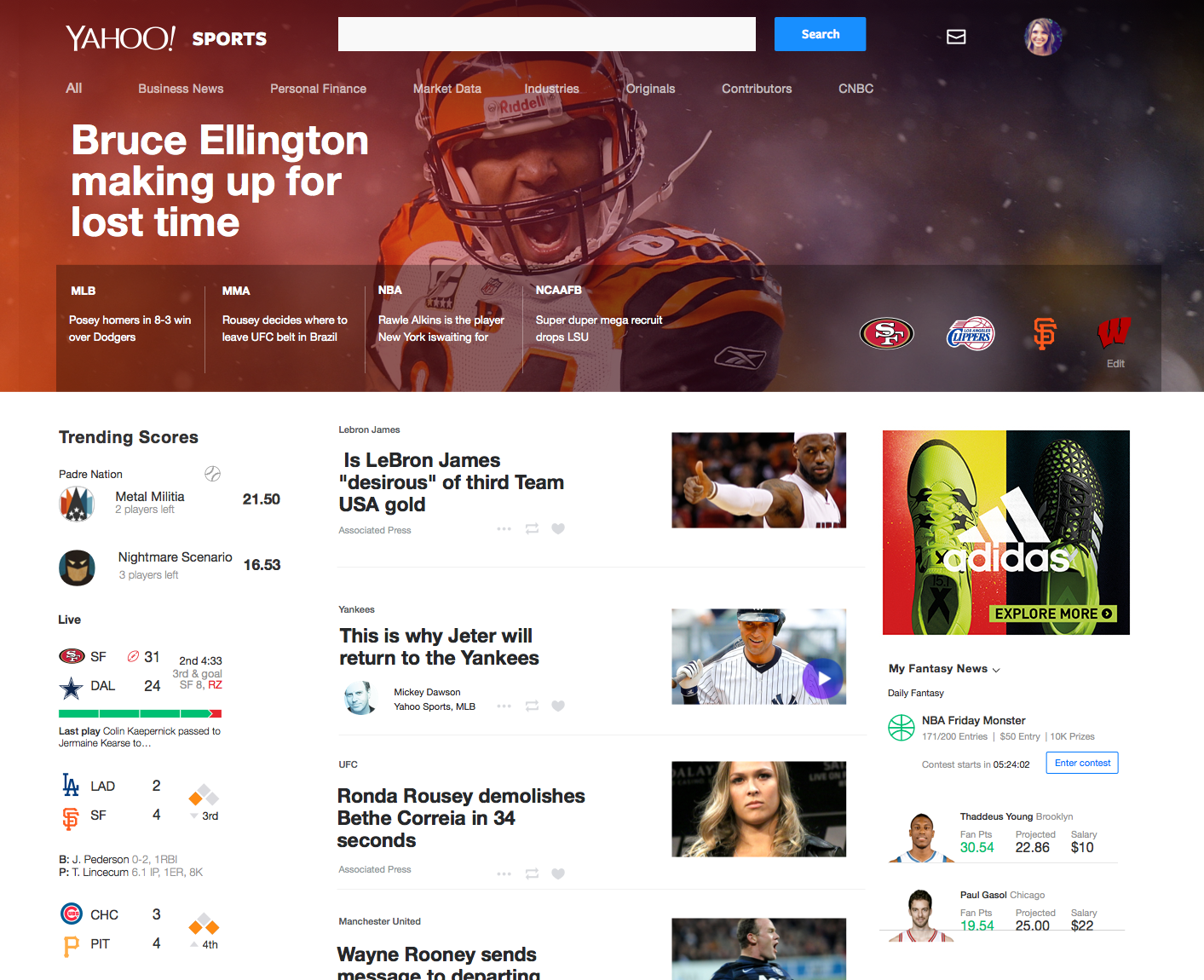
Task: Open Personal Finance tab
Action: [318, 89]
